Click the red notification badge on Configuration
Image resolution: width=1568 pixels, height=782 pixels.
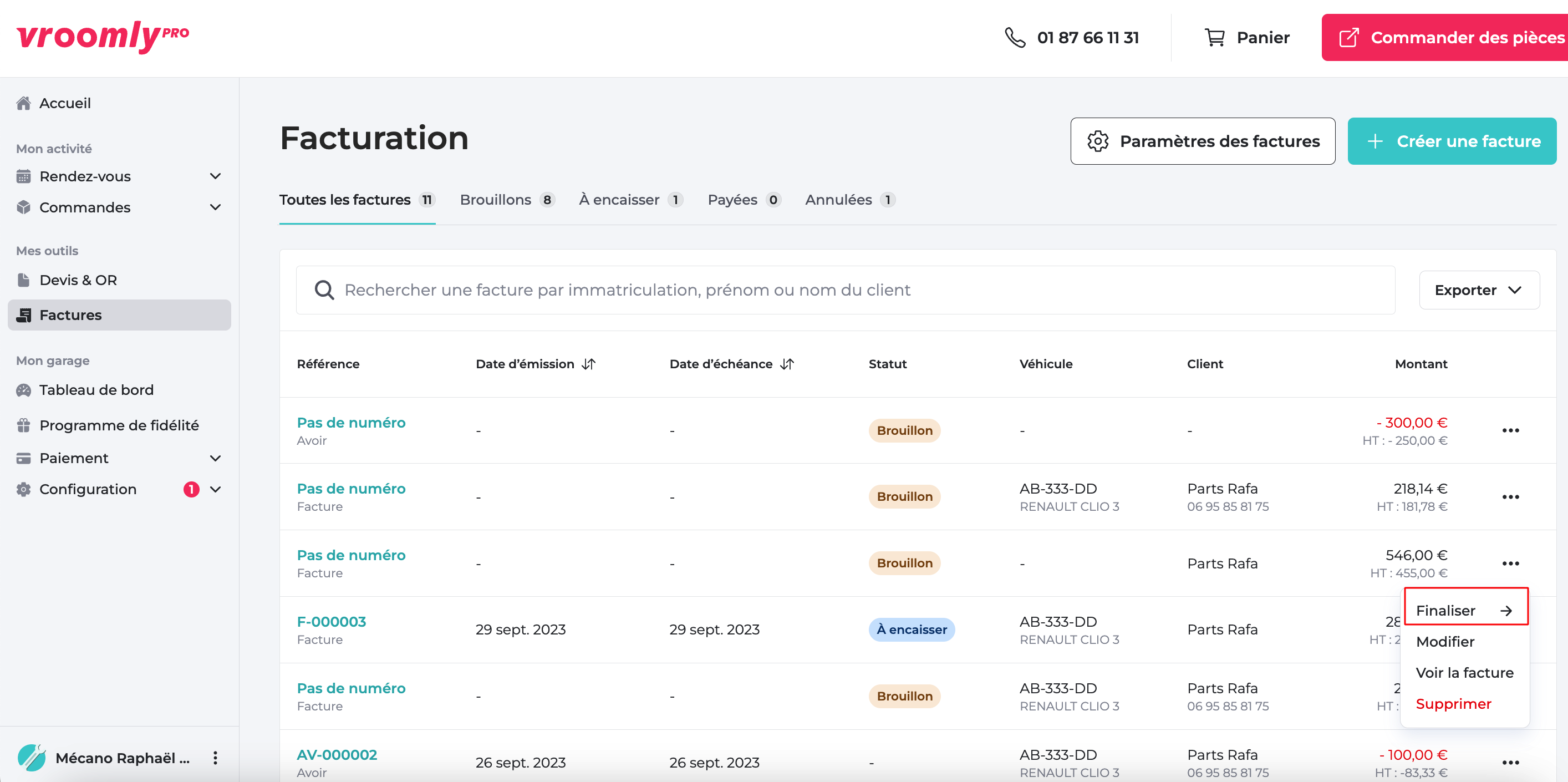click(191, 489)
